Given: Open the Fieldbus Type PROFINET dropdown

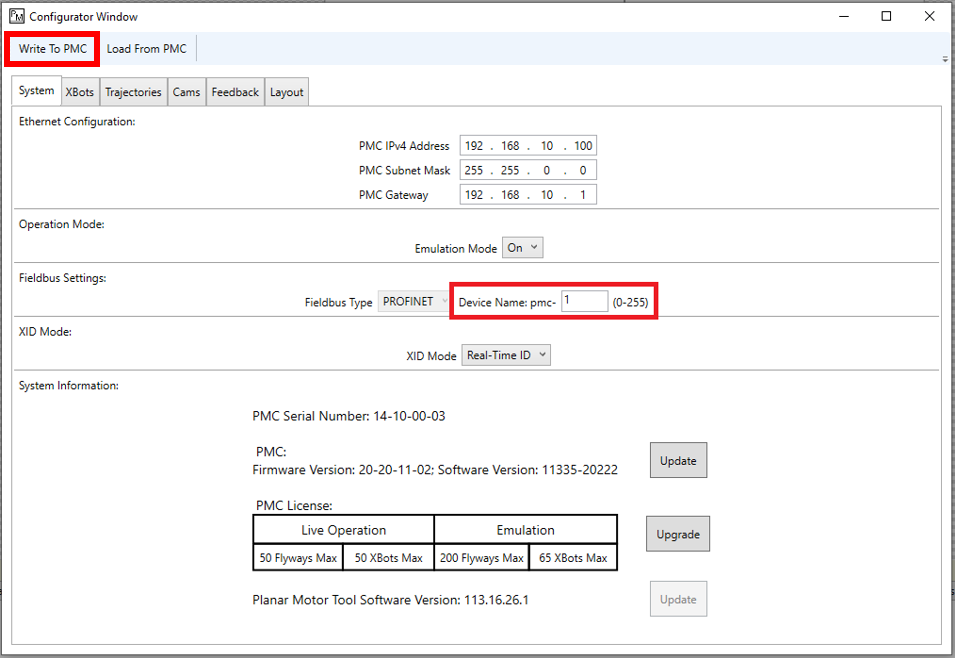Looking at the screenshot, I should (x=414, y=302).
